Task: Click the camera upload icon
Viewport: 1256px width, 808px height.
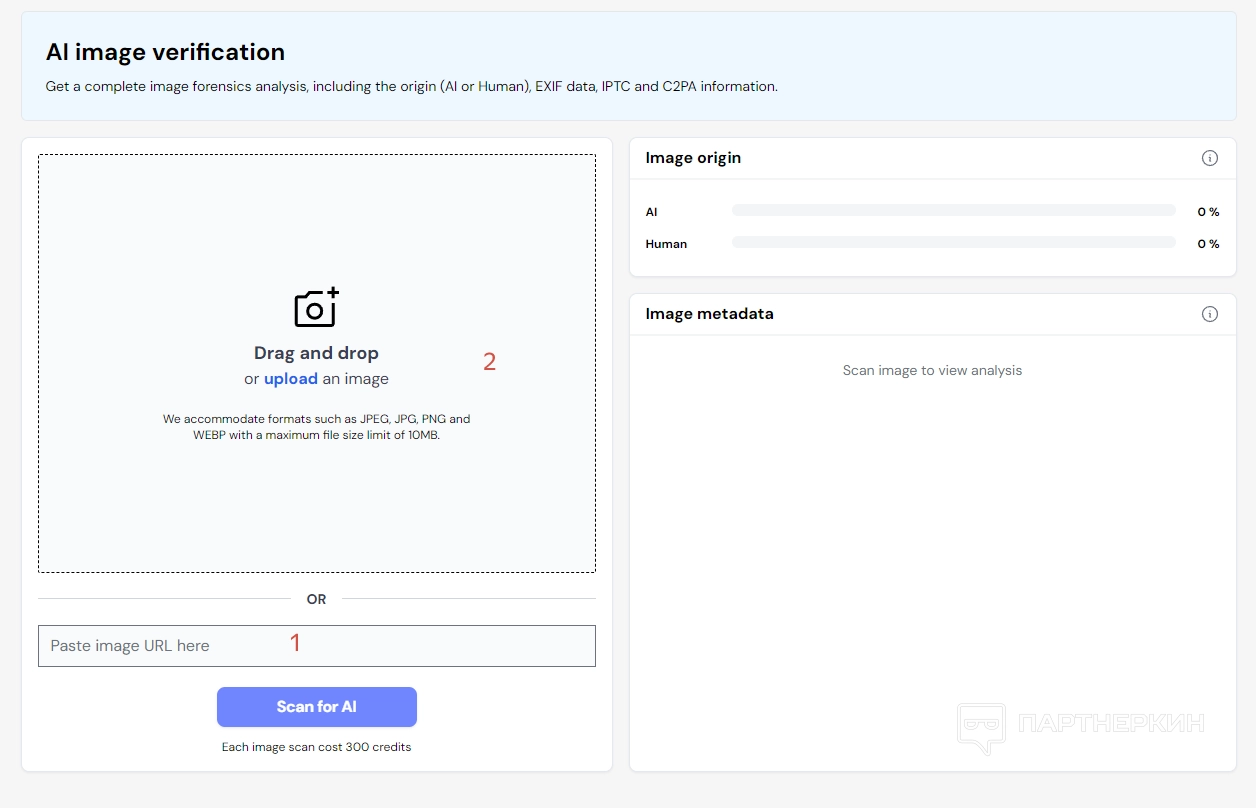Action: coord(316,308)
